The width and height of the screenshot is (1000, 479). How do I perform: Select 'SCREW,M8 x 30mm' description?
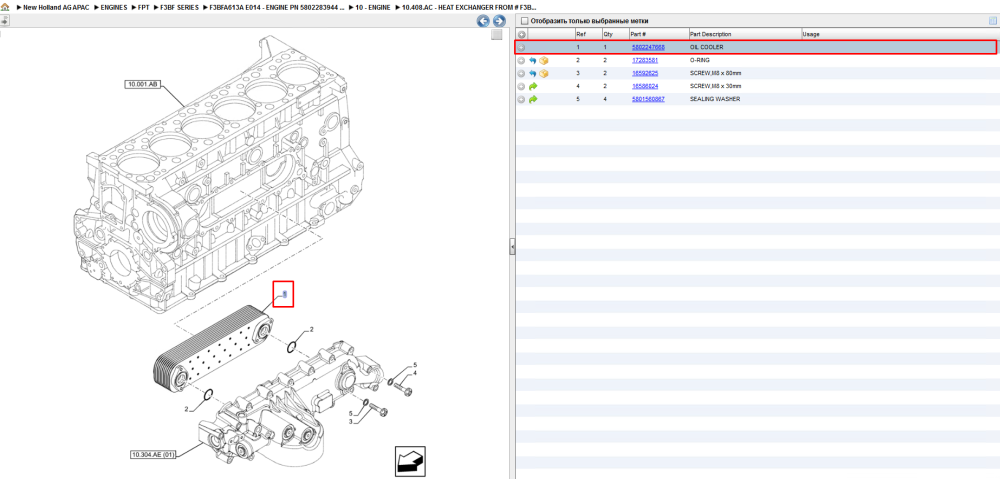(716, 86)
